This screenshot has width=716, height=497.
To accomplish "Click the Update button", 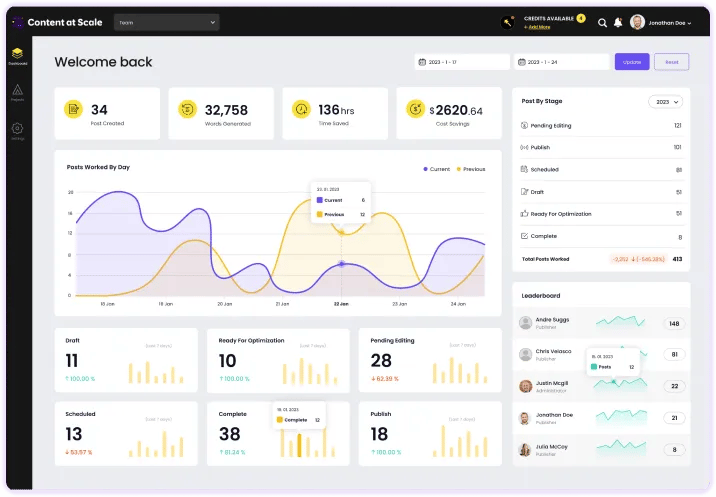I will [632, 62].
